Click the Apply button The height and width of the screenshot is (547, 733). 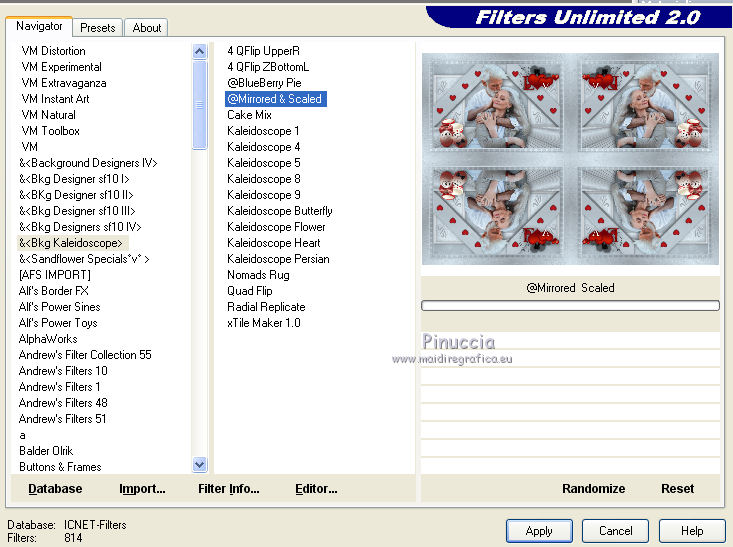[539, 531]
